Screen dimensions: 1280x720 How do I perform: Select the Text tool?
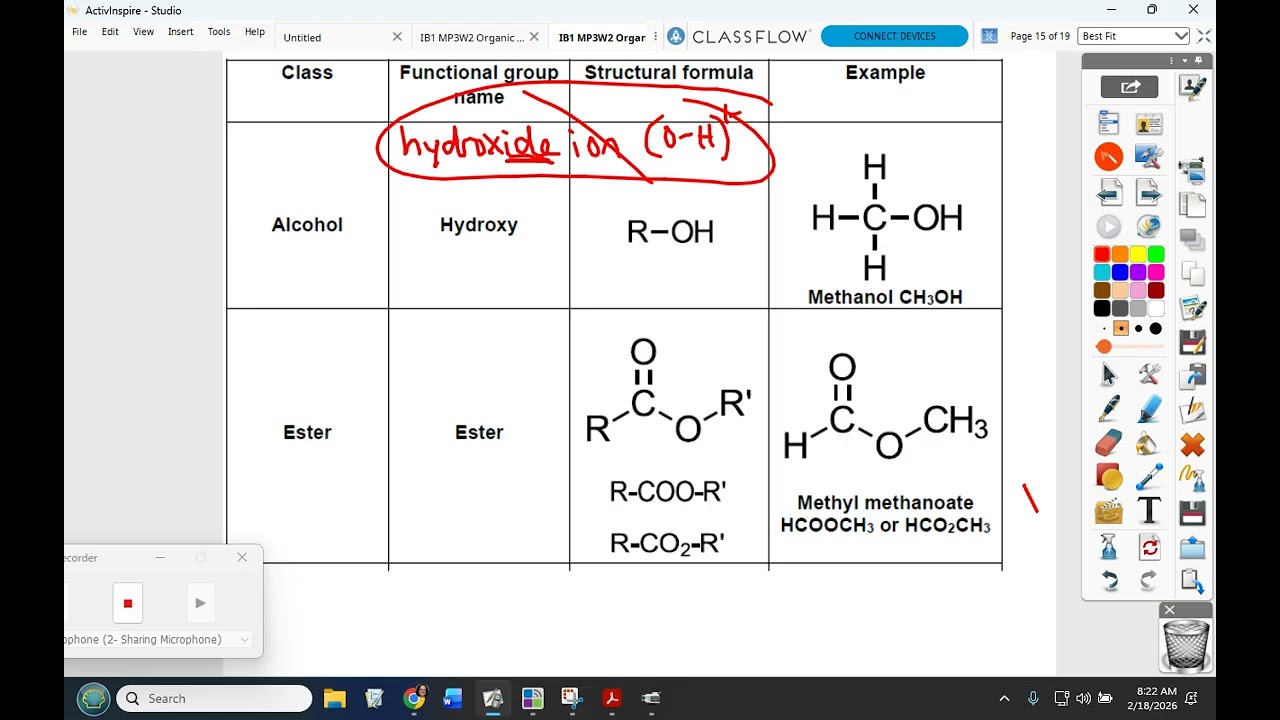[1149, 511]
